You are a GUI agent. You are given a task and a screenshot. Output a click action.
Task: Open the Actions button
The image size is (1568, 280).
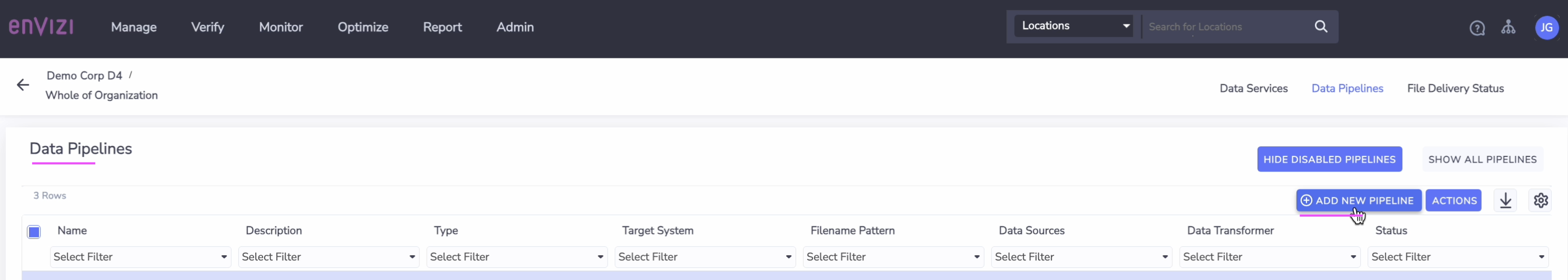1454,200
